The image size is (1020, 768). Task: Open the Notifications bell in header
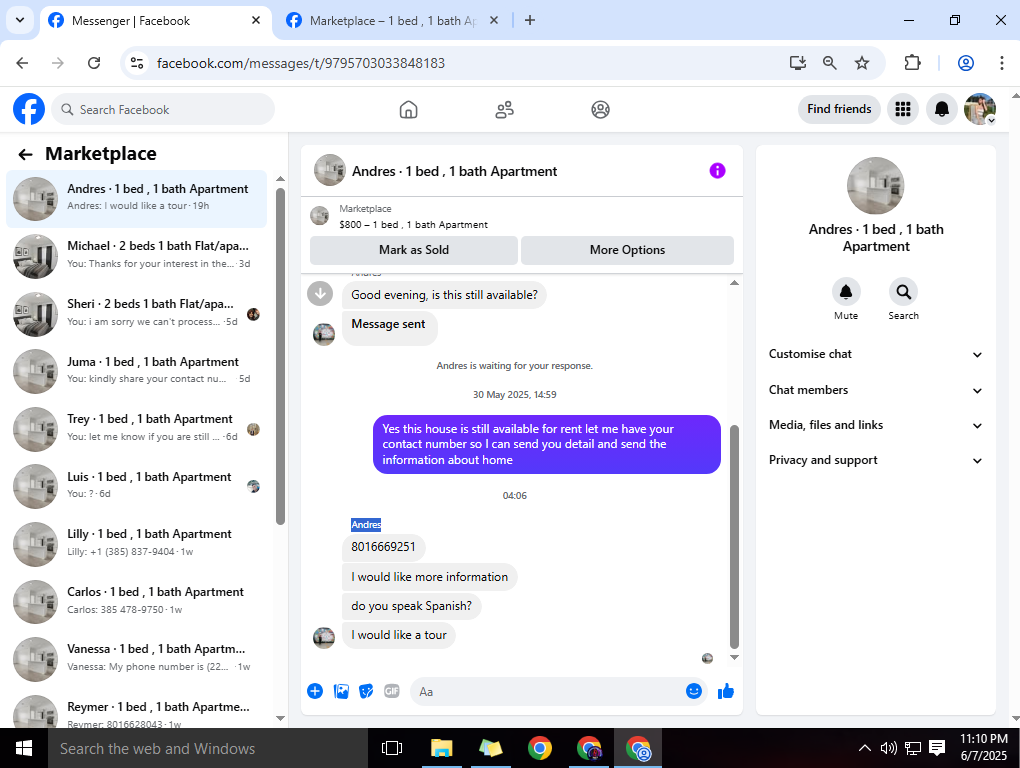tap(941, 109)
